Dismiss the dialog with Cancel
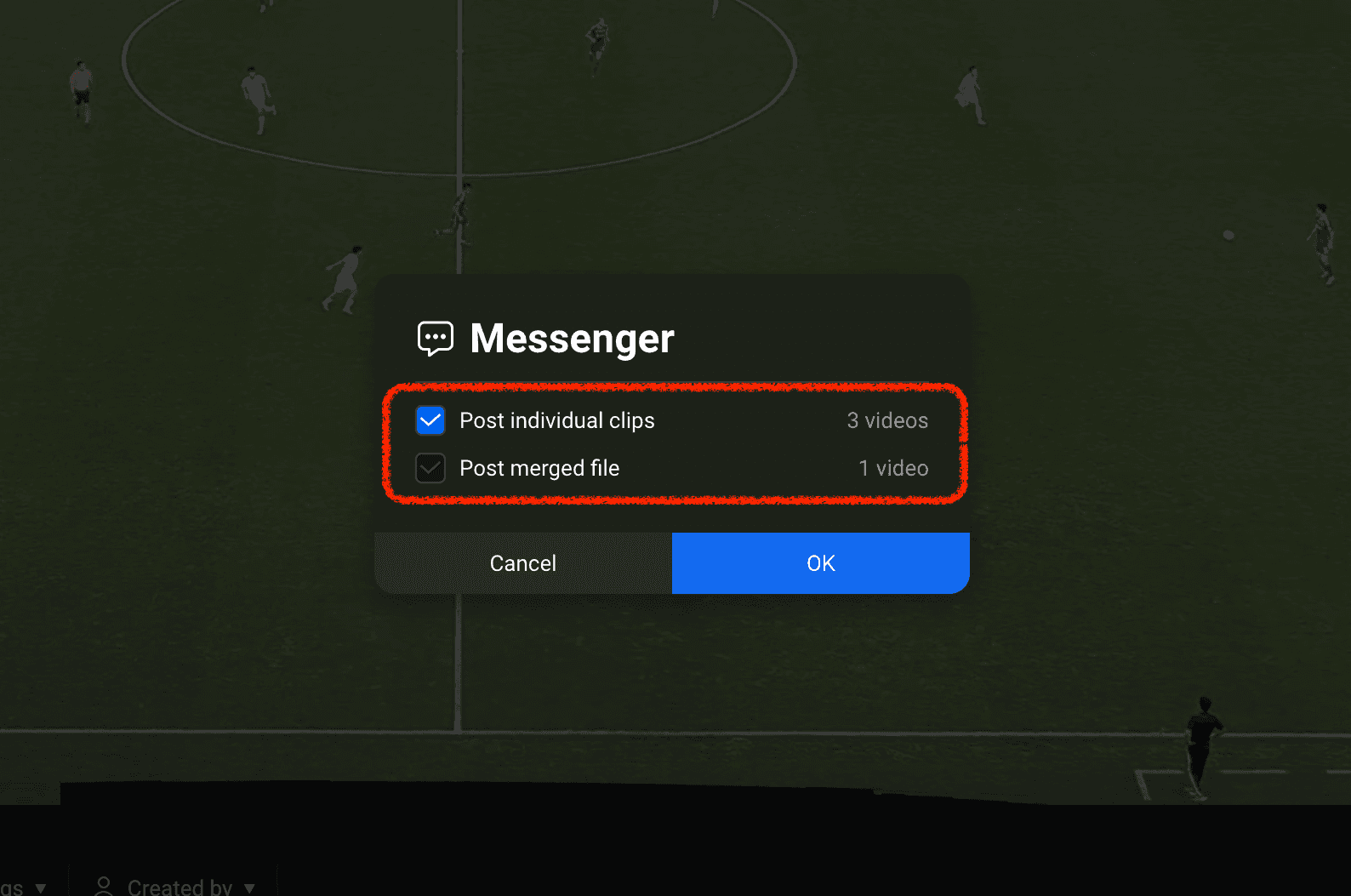1351x896 pixels. click(x=523, y=563)
